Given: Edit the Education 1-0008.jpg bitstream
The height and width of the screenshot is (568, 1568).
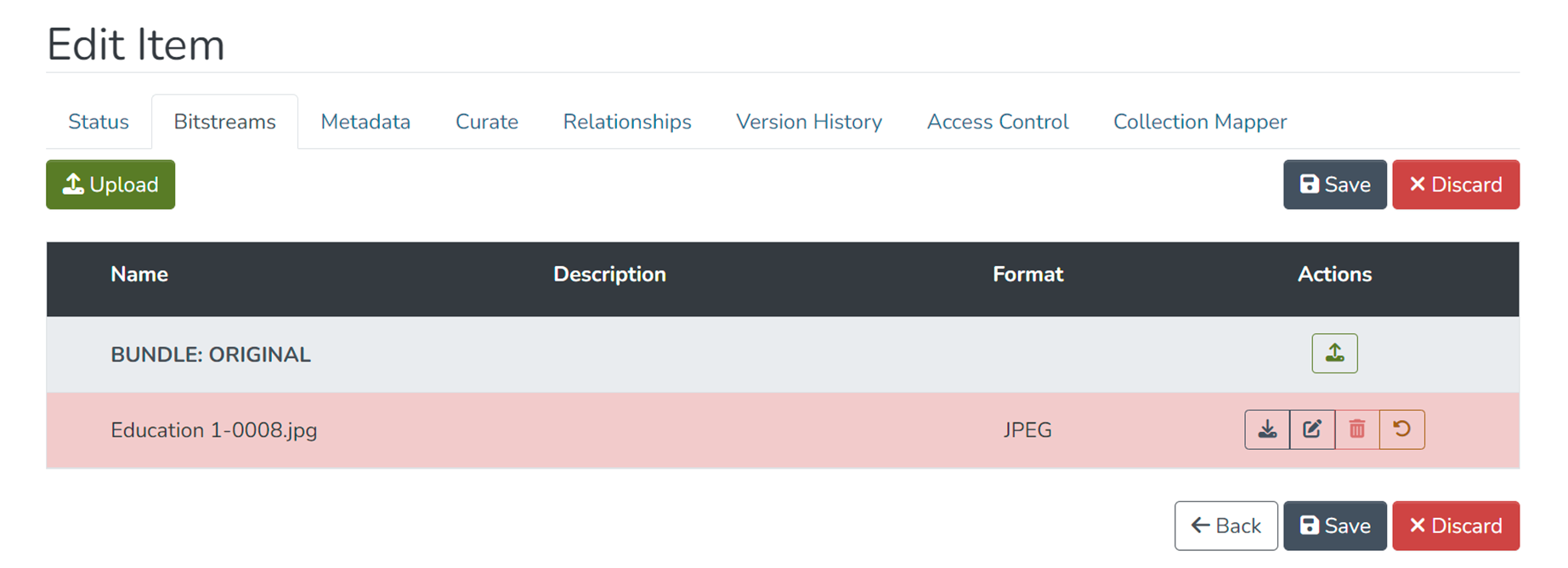Looking at the screenshot, I should pos(1312,429).
